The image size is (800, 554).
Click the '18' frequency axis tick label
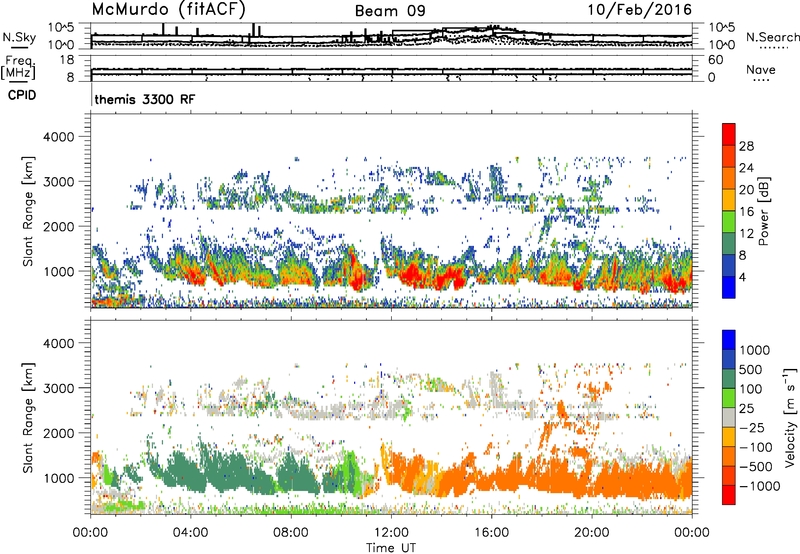tap(67, 60)
